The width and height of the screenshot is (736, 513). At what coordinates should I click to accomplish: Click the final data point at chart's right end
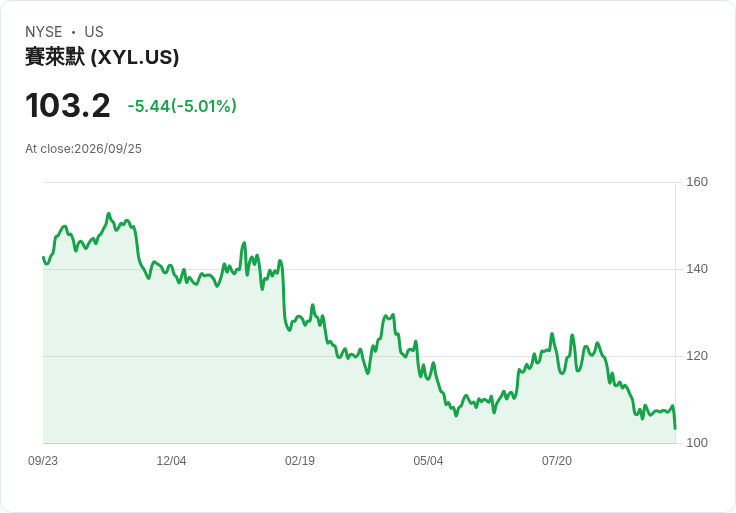tap(675, 428)
